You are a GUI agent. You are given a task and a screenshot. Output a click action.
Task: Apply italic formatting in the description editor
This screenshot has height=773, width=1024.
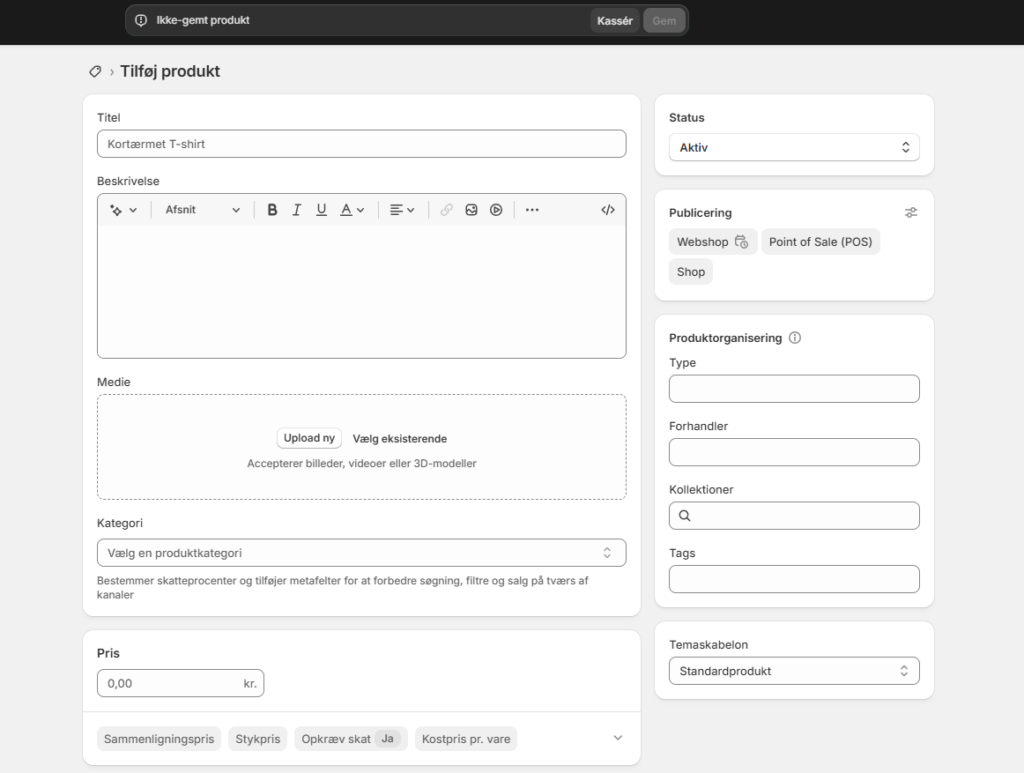click(x=296, y=210)
